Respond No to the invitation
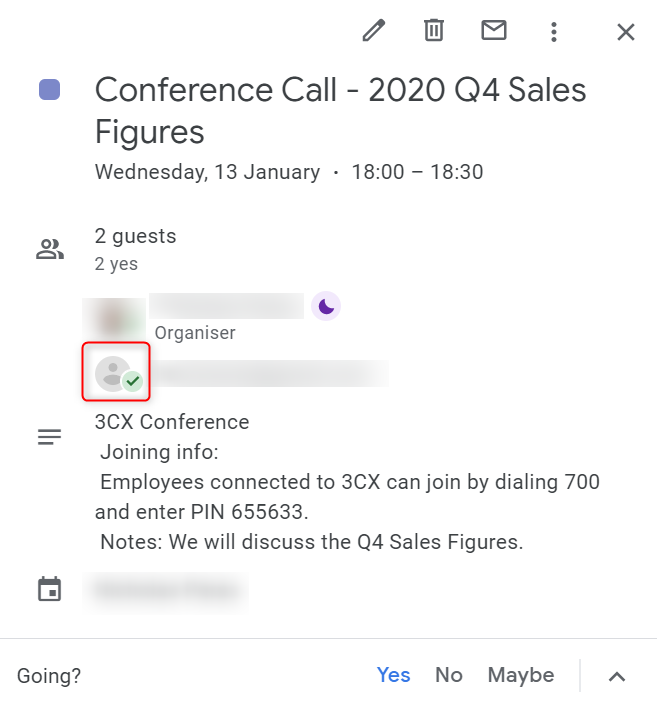 point(448,675)
